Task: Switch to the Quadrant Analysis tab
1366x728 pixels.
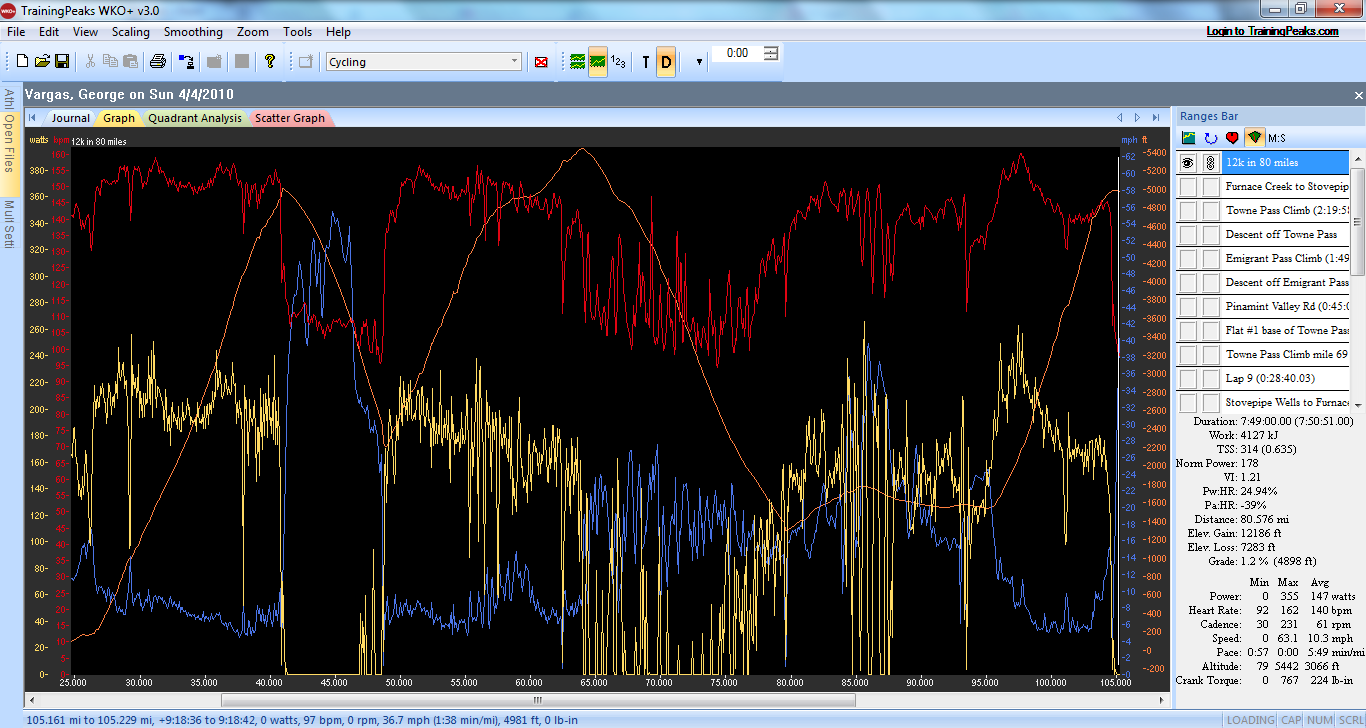Action: [195, 118]
